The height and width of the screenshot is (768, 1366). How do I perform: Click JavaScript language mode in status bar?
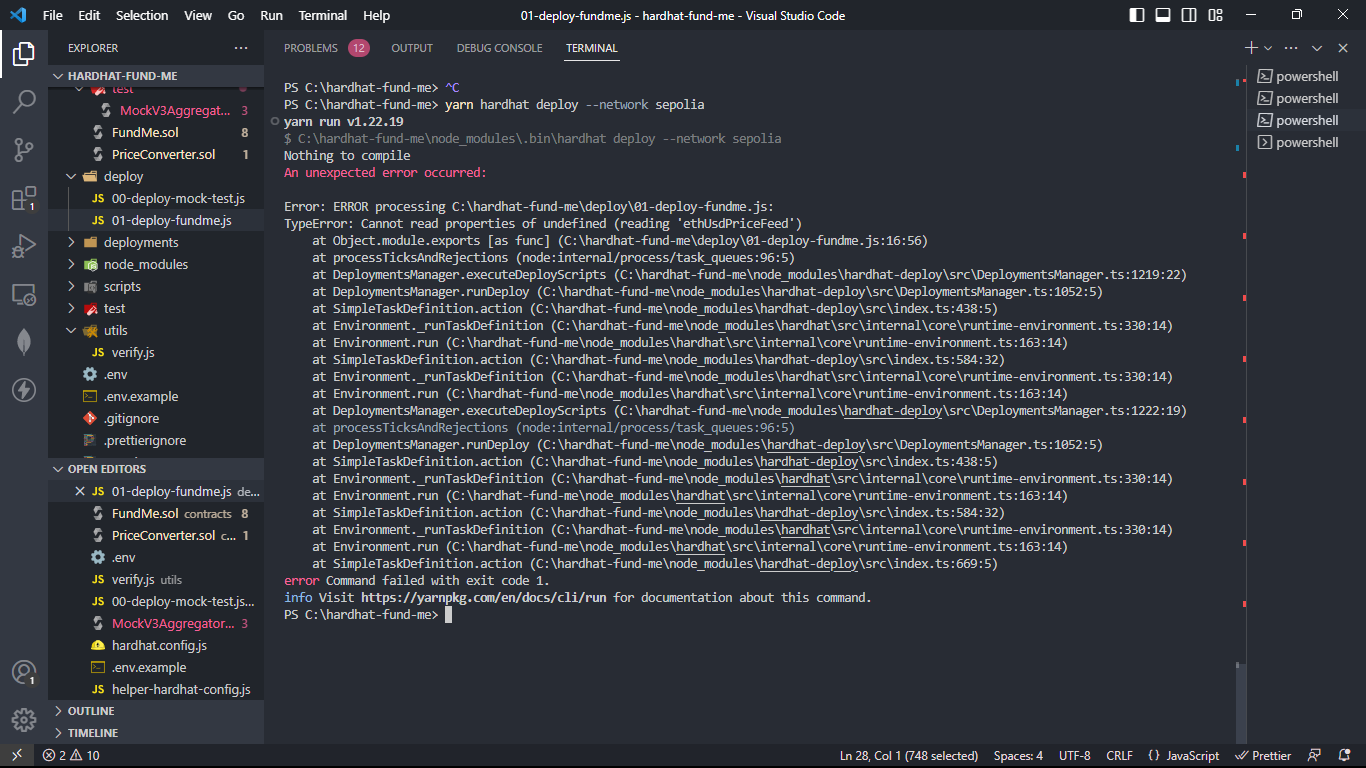click(x=1183, y=756)
